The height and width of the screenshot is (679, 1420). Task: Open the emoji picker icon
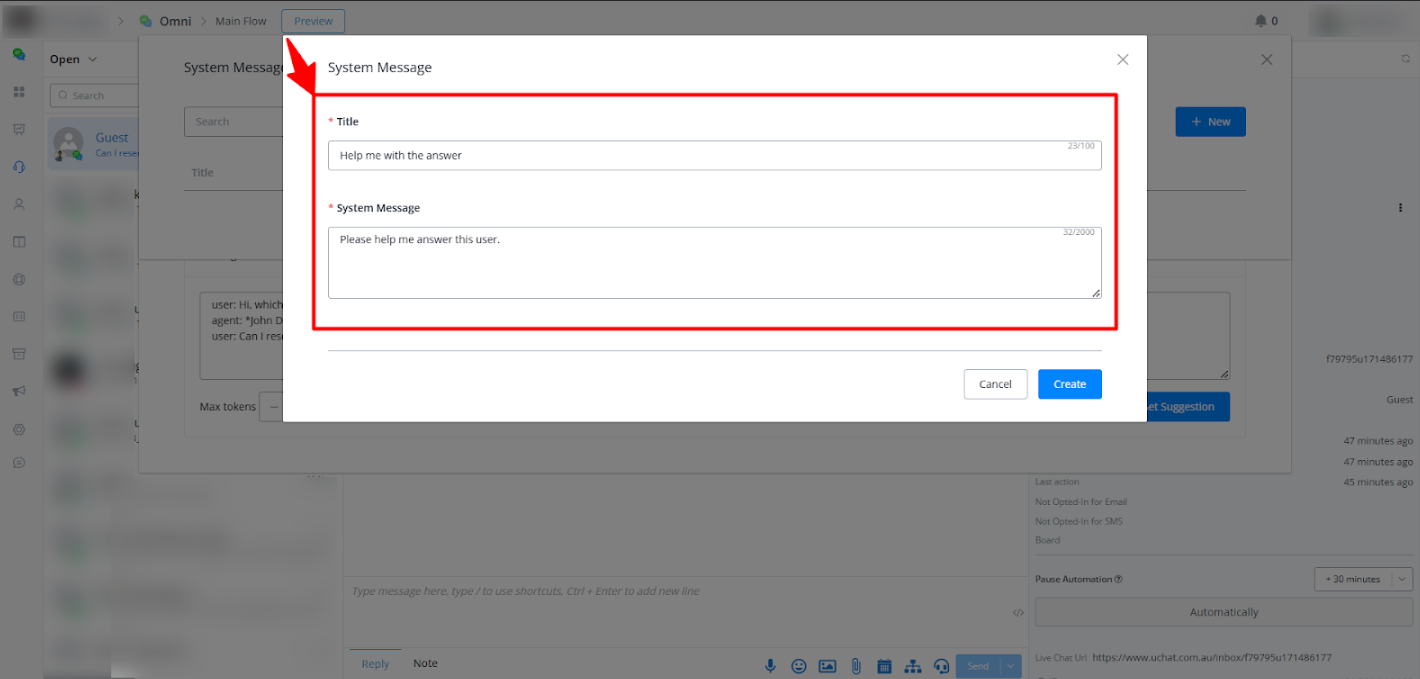799,666
